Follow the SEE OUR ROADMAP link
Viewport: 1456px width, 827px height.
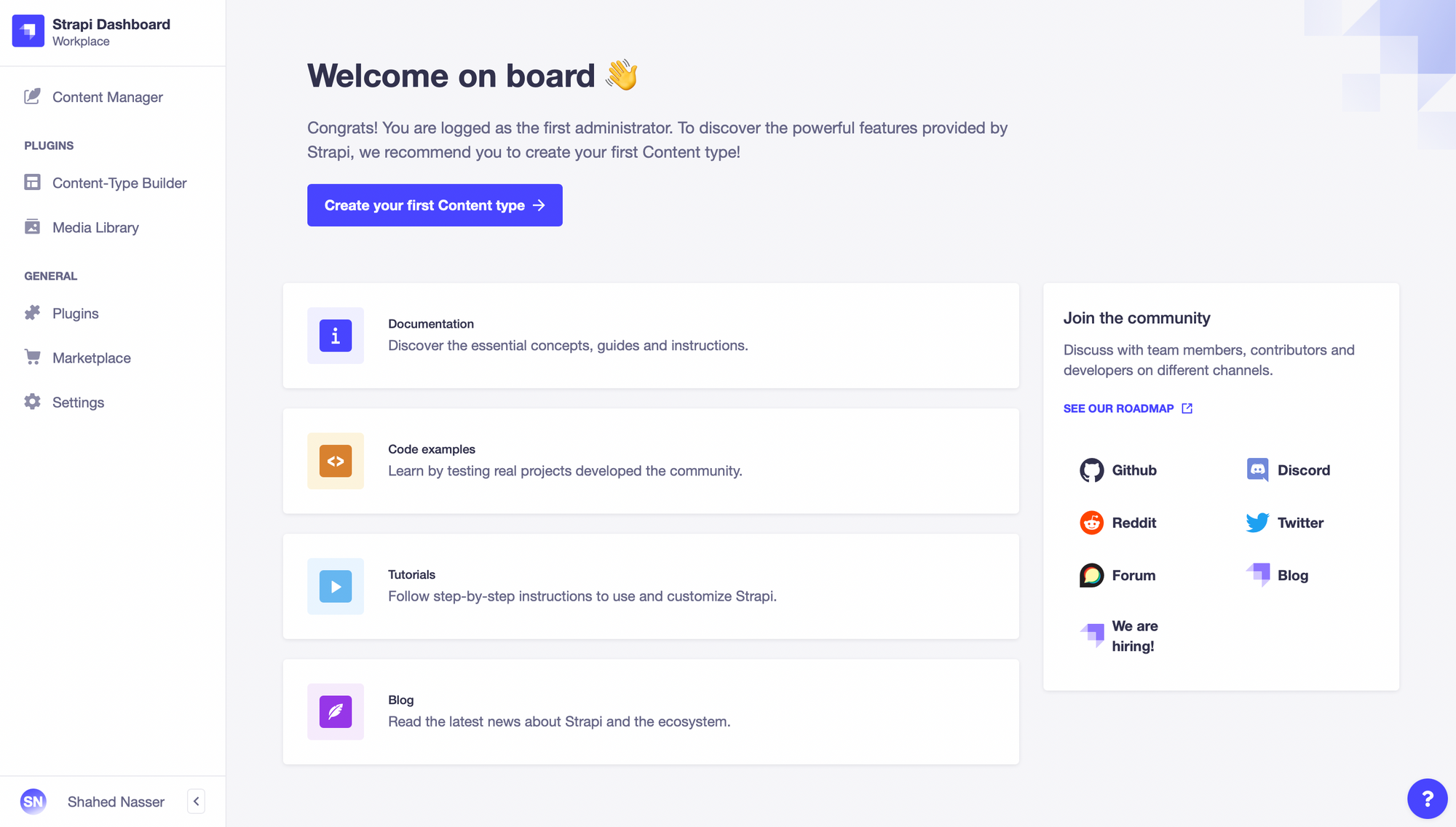(1128, 408)
